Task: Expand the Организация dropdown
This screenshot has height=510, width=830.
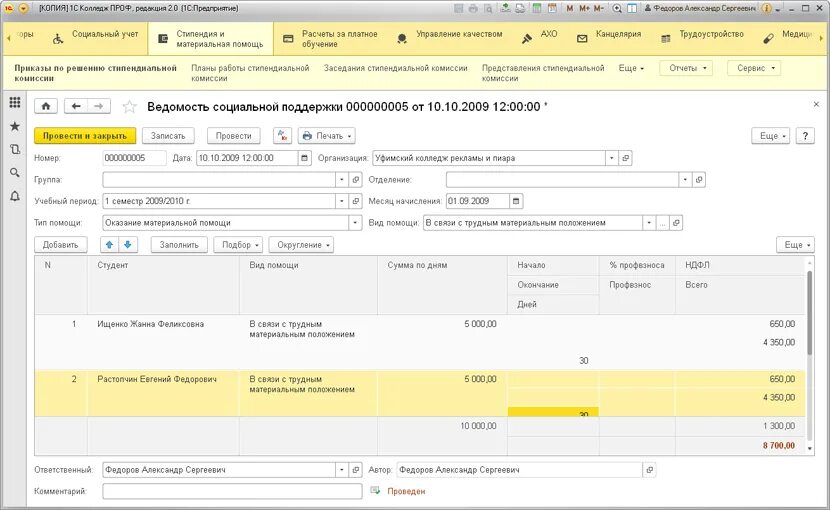Action: [x=612, y=158]
